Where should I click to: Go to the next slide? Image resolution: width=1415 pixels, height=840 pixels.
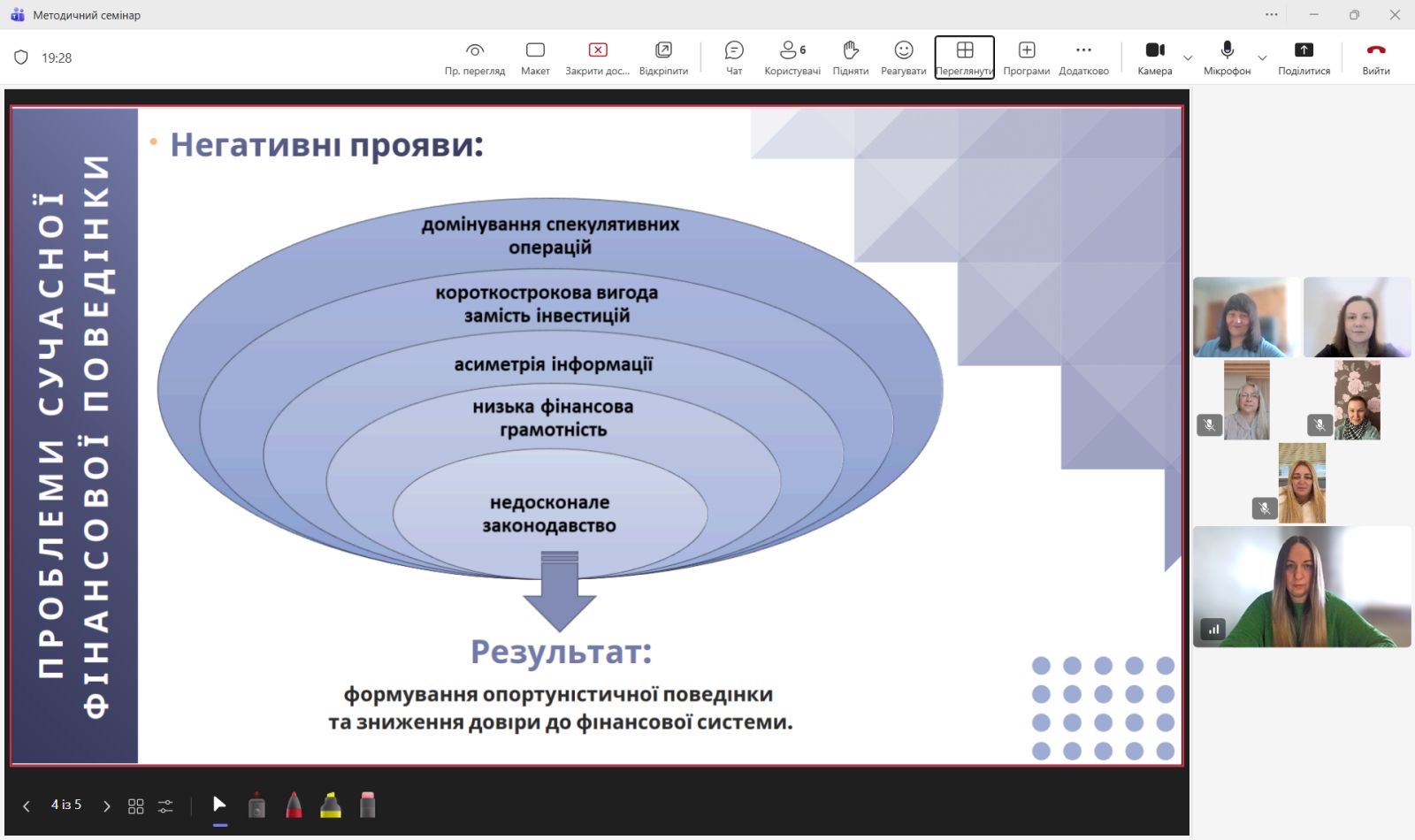pos(107,806)
